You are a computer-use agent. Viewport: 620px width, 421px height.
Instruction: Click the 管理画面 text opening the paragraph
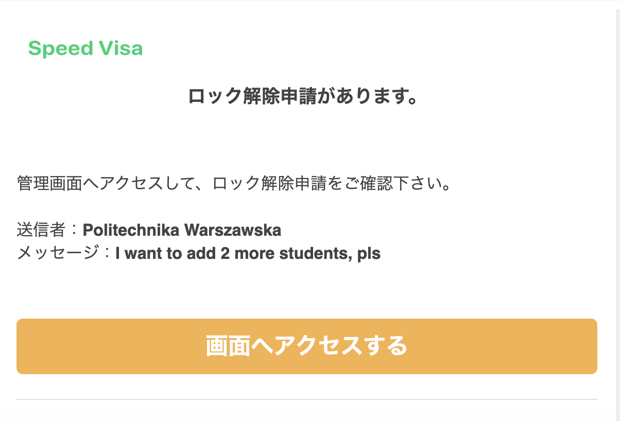coord(49,183)
